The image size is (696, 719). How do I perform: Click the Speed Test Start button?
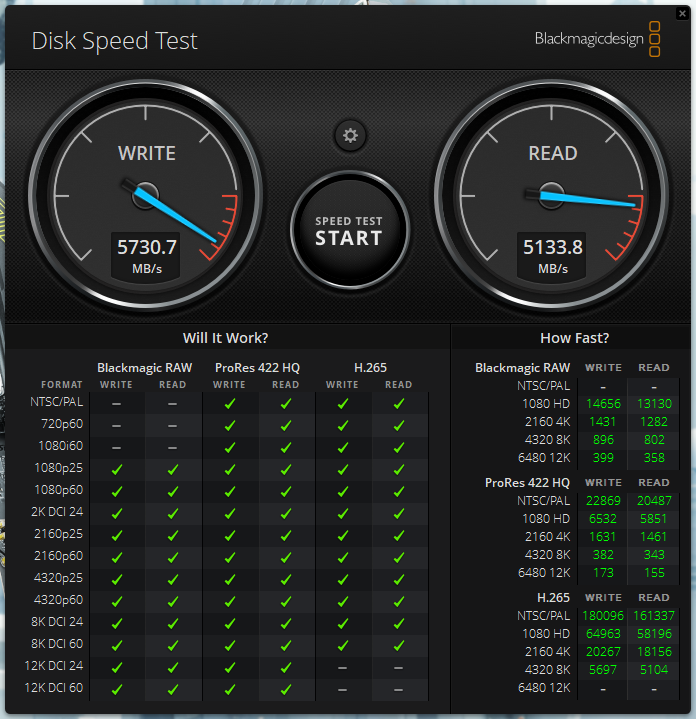[349, 231]
